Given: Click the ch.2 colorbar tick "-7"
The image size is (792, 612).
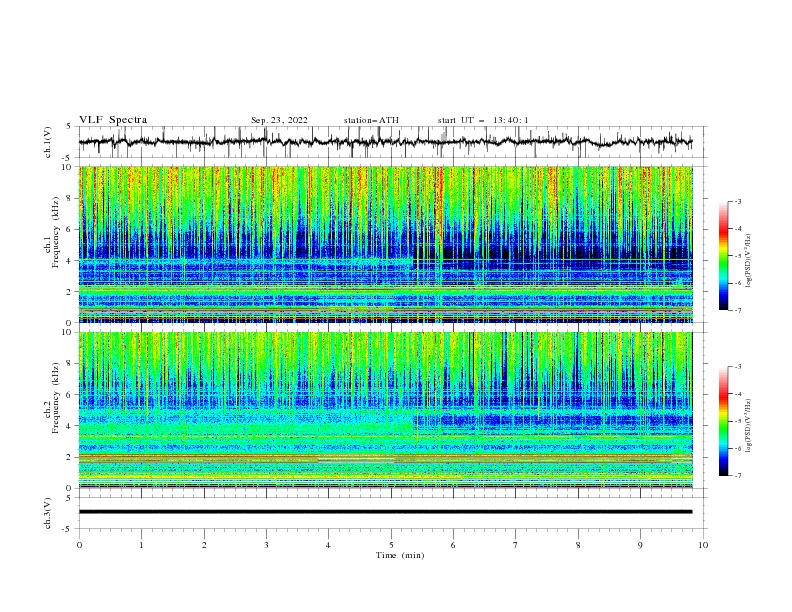Looking at the screenshot, I should (x=737, y=476).
